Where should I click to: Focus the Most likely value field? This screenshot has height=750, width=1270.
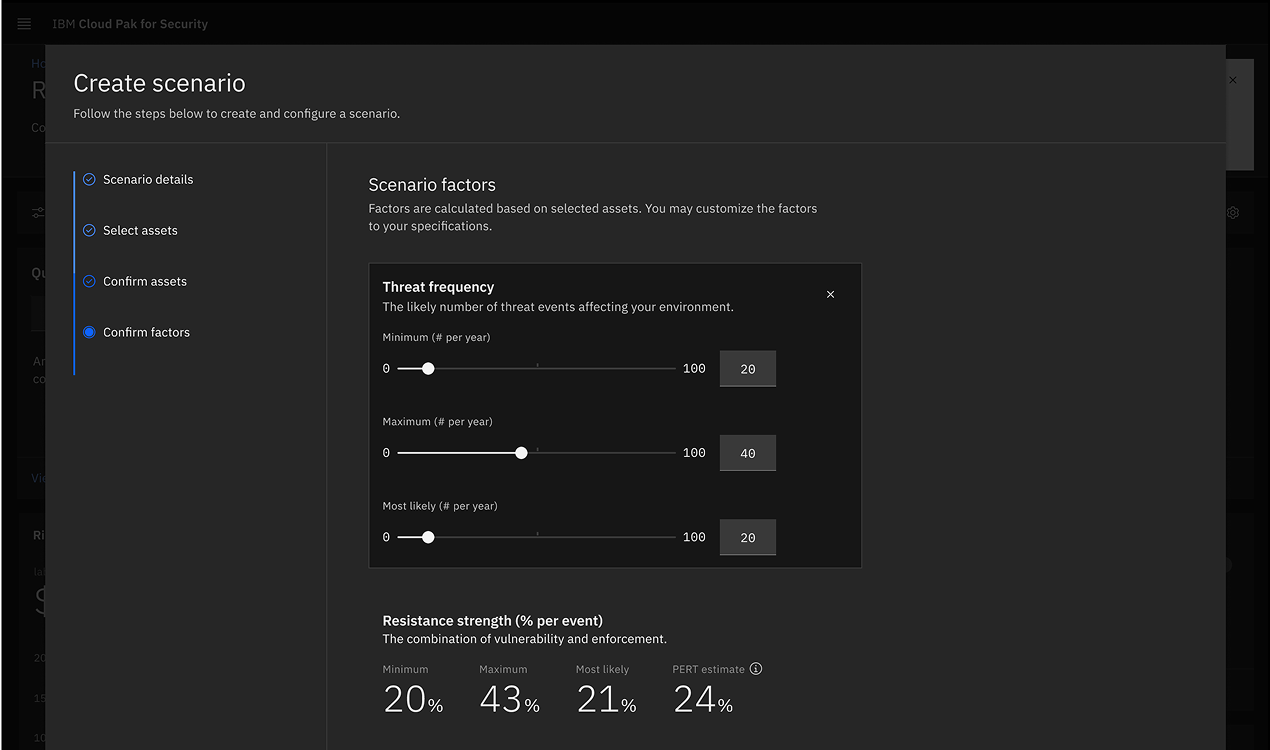(x=748, y=537)
